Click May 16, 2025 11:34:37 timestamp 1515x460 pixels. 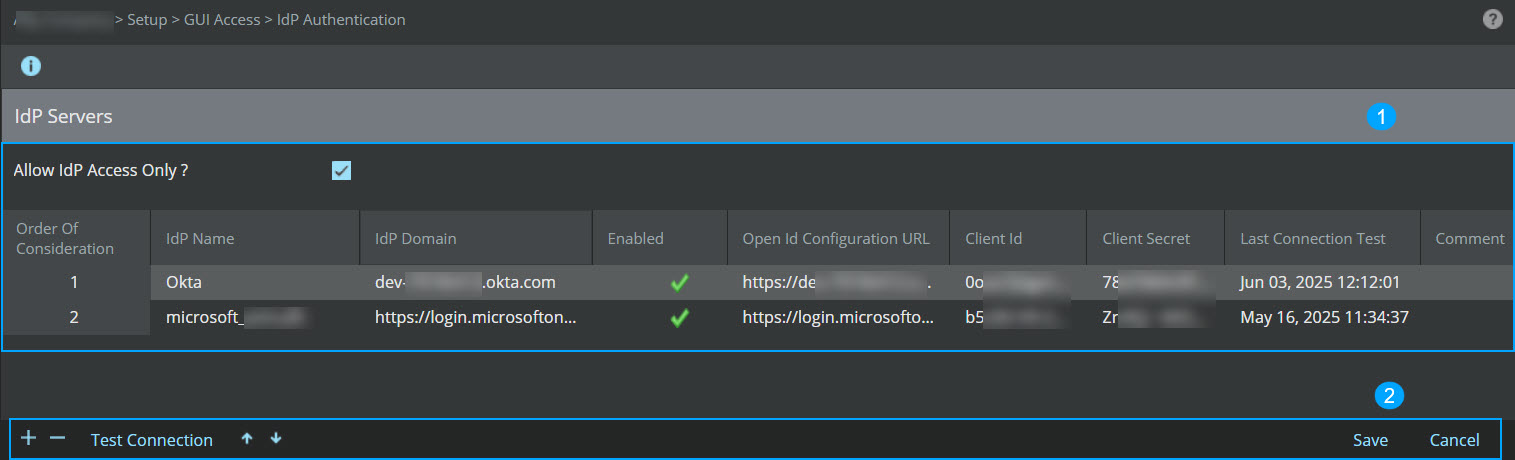pos(1324,318)
